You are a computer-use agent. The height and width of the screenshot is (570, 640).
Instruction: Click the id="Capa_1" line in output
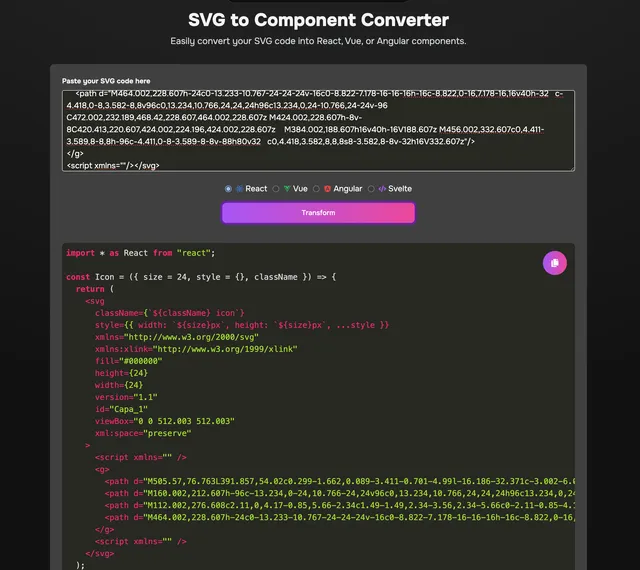tap(121, 409)
